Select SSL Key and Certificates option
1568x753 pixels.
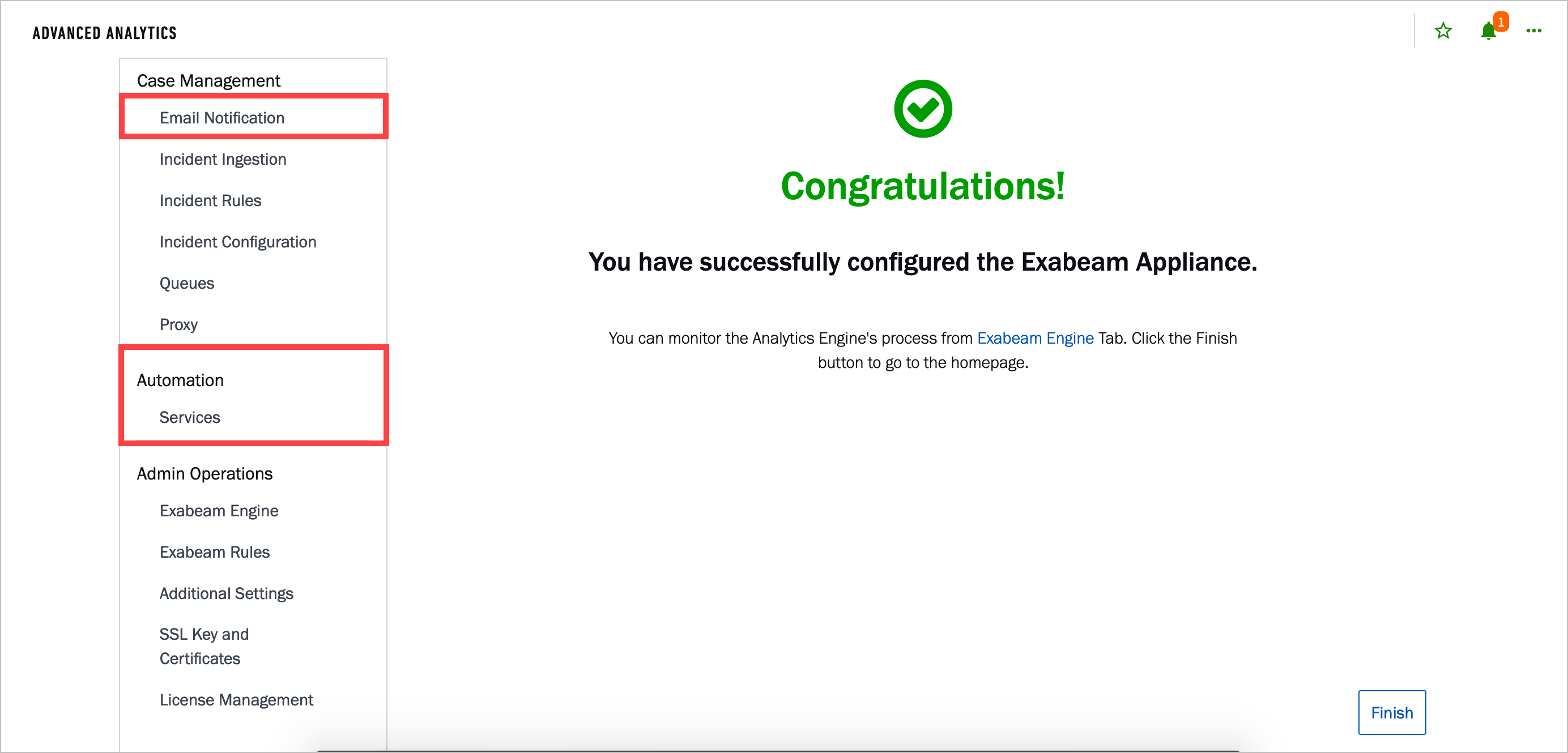coord(205,647)
